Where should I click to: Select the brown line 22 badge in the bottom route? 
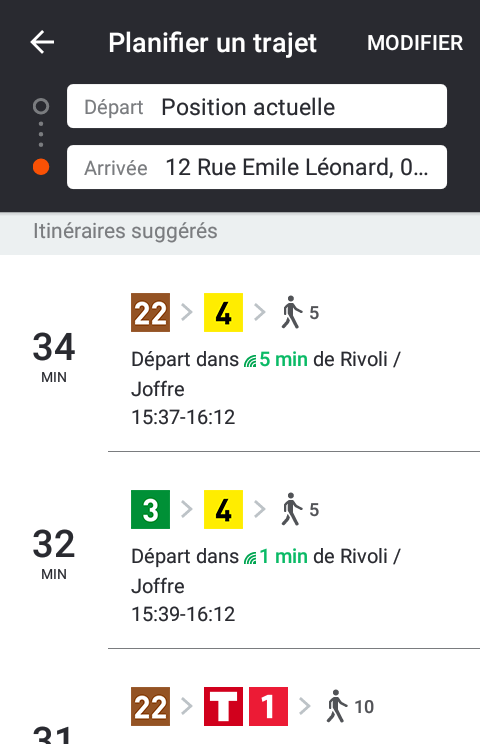click(x=150, y=707)
